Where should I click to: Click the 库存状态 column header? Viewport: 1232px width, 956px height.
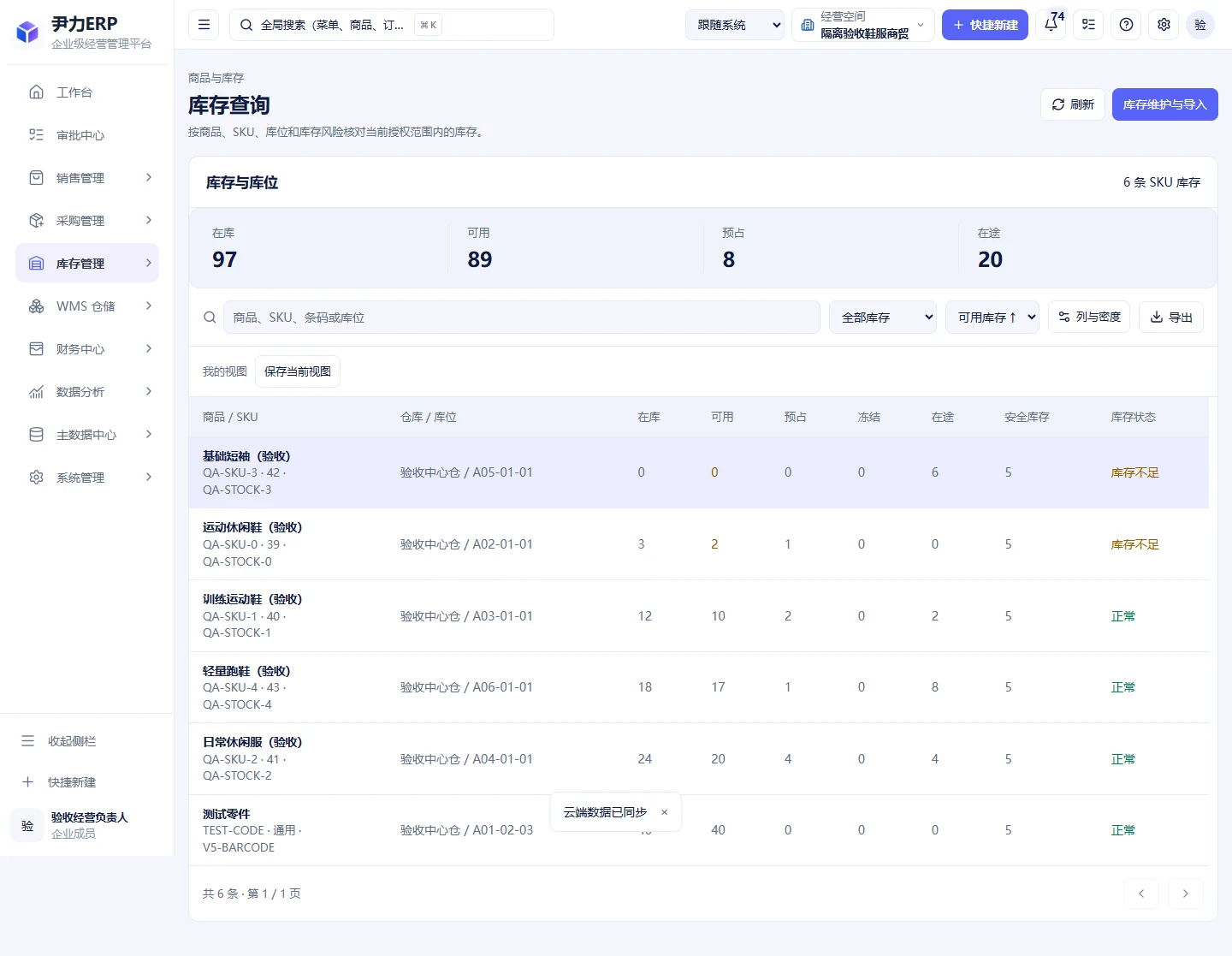point(1133,417)
